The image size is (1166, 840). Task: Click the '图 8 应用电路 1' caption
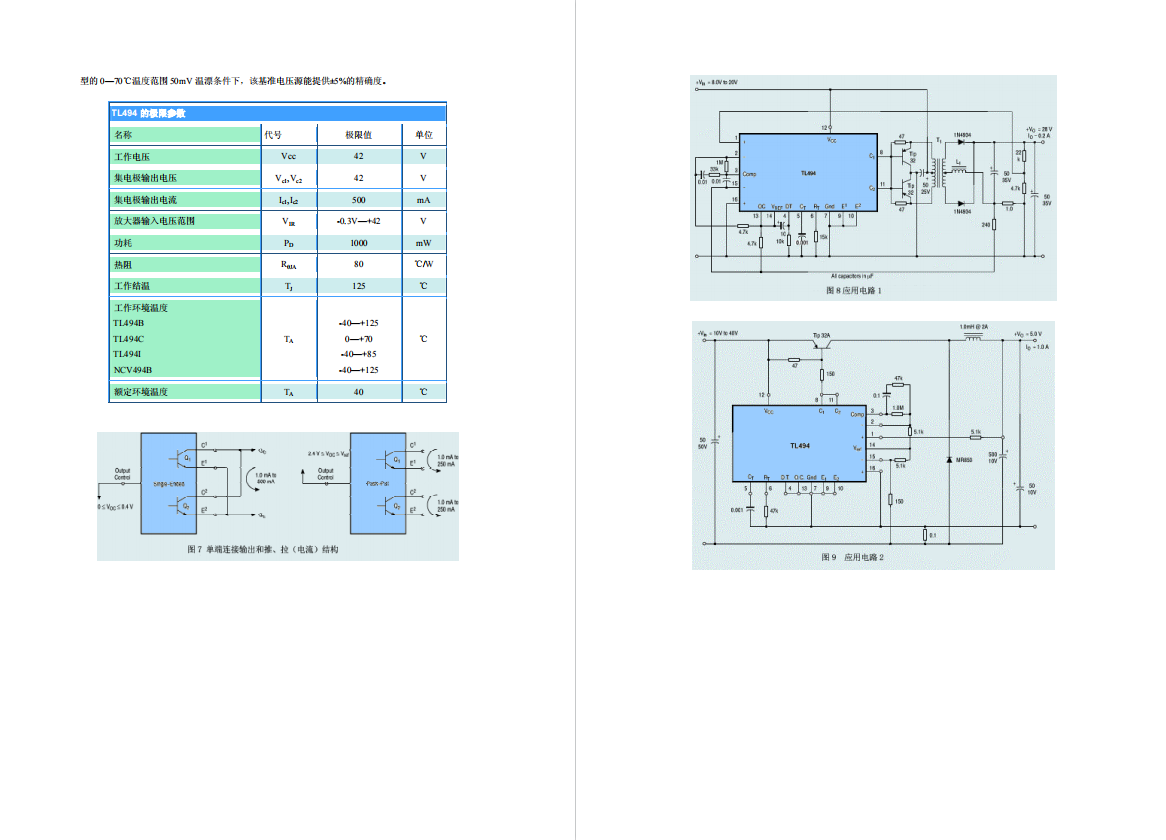point(853,290)
